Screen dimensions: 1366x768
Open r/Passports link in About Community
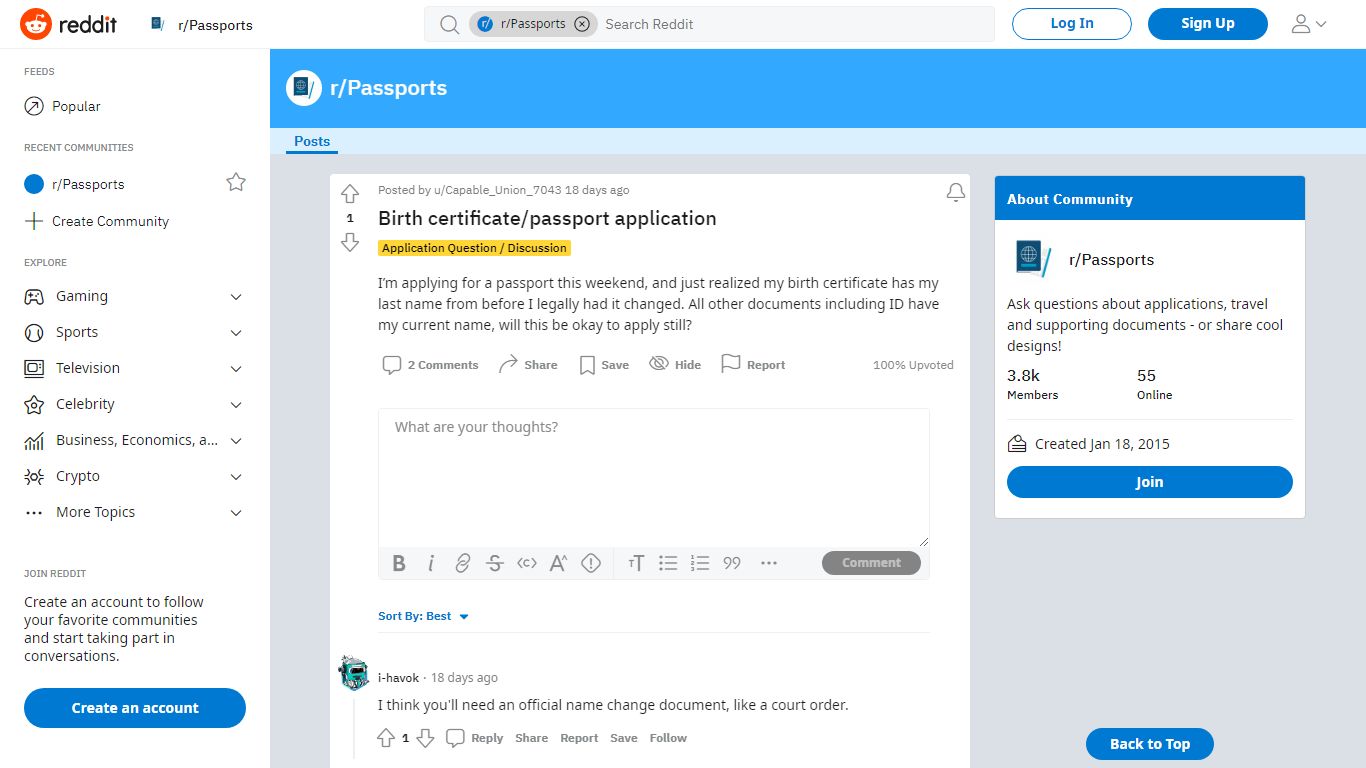(1111, 260)
